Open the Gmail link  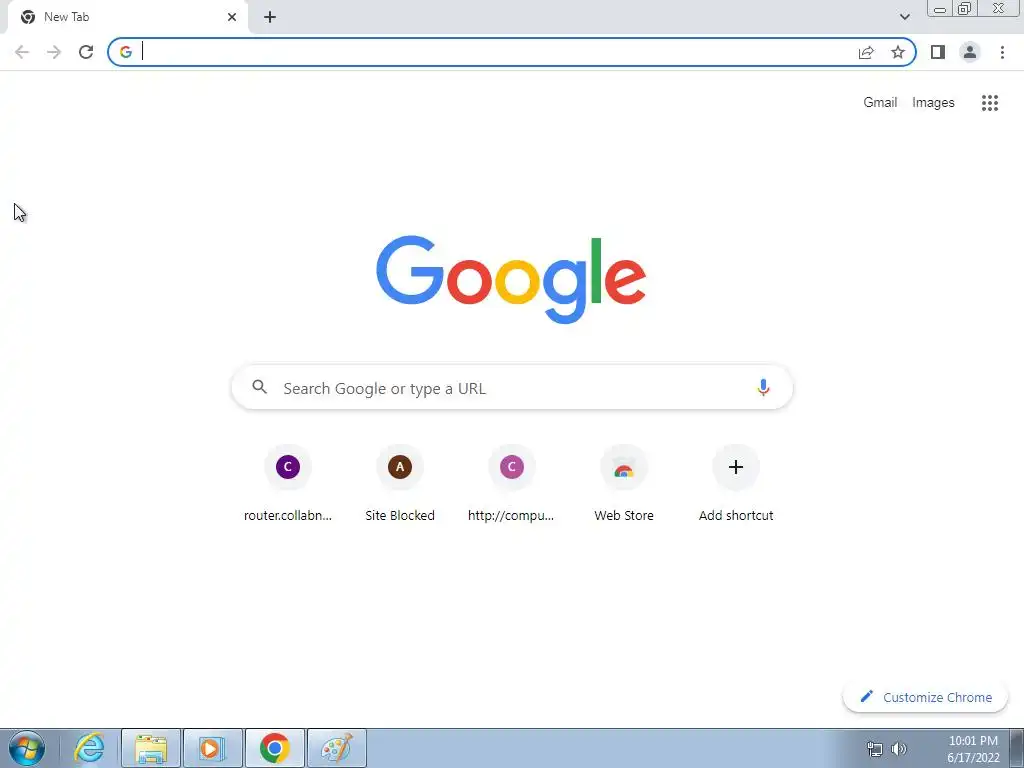(880, 103)
